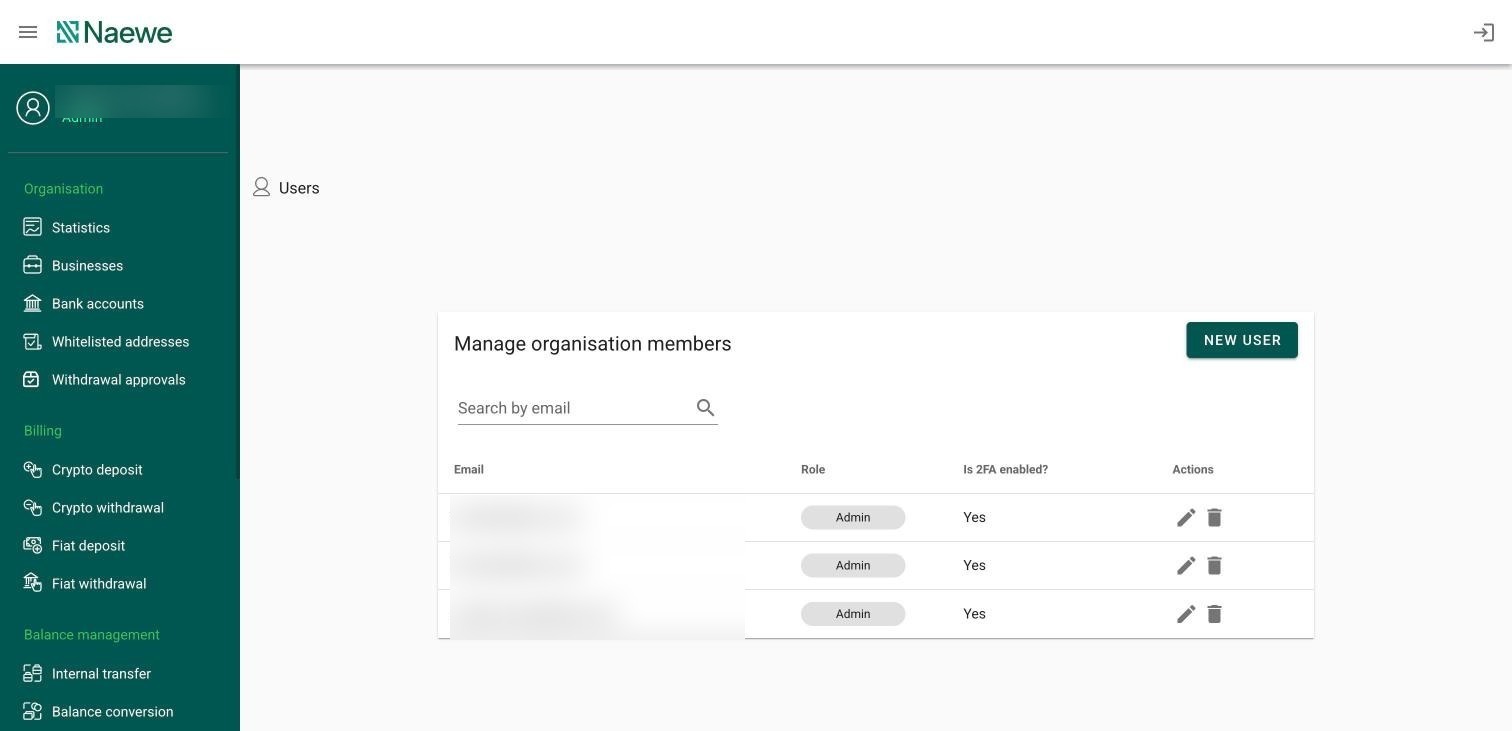The width and height of the screenshot is (1512, 731).
Task: Delete the second Admin user row
Action: pos(1214,565)
